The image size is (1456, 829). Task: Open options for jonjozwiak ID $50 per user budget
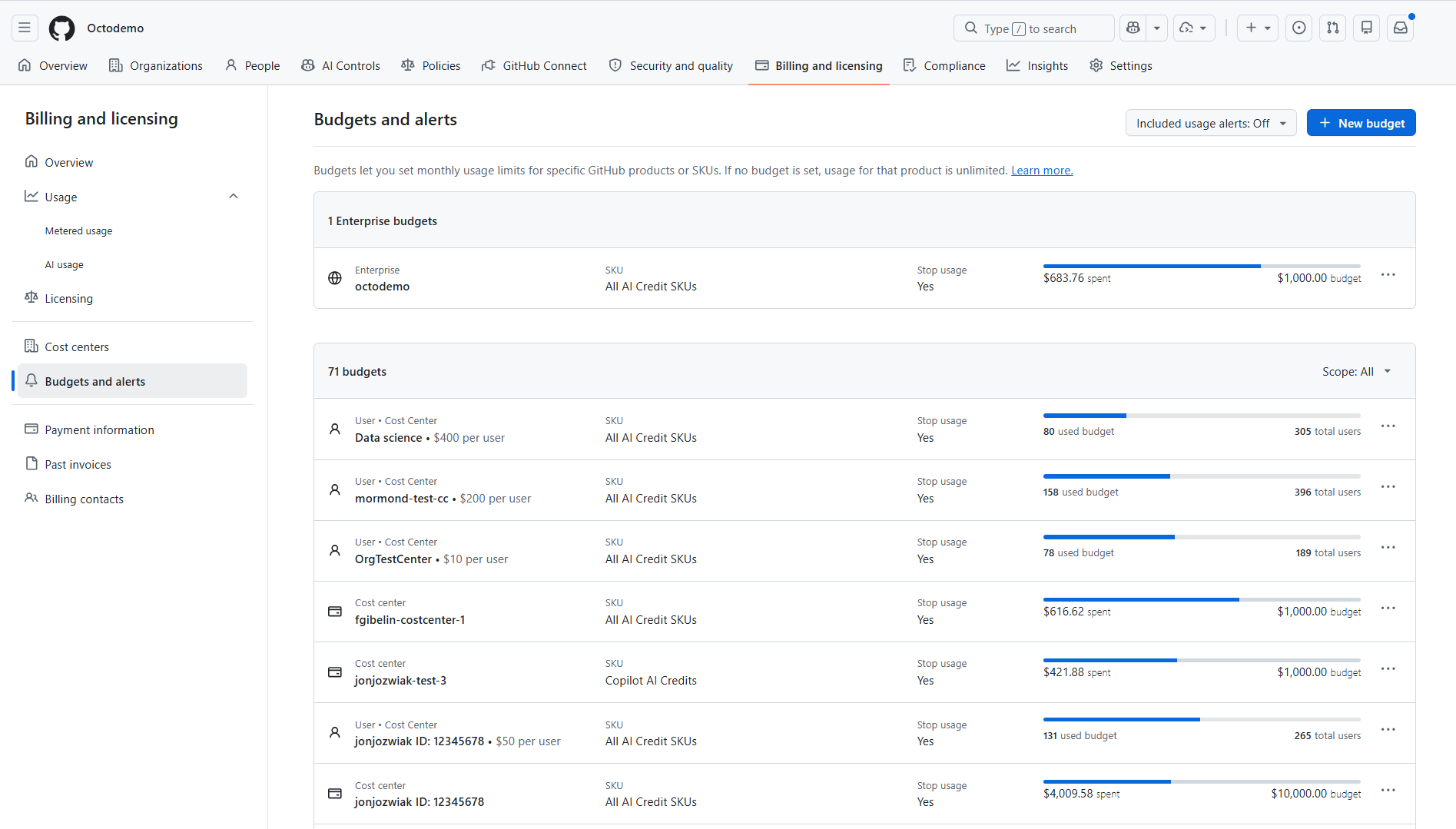(1388, 730)
